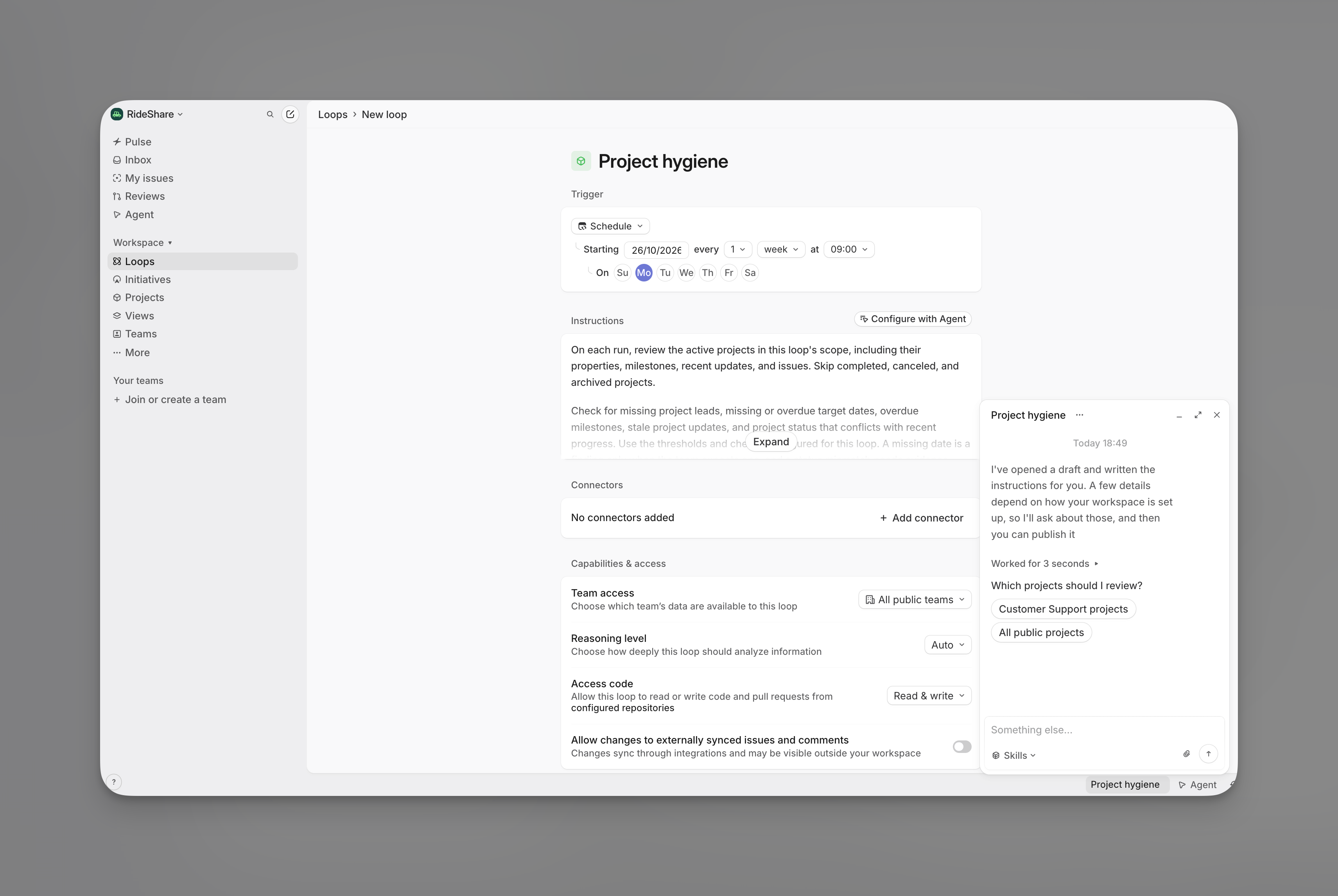
Task: Open Agent in the sidebar
Action: (x=203, y=214)
